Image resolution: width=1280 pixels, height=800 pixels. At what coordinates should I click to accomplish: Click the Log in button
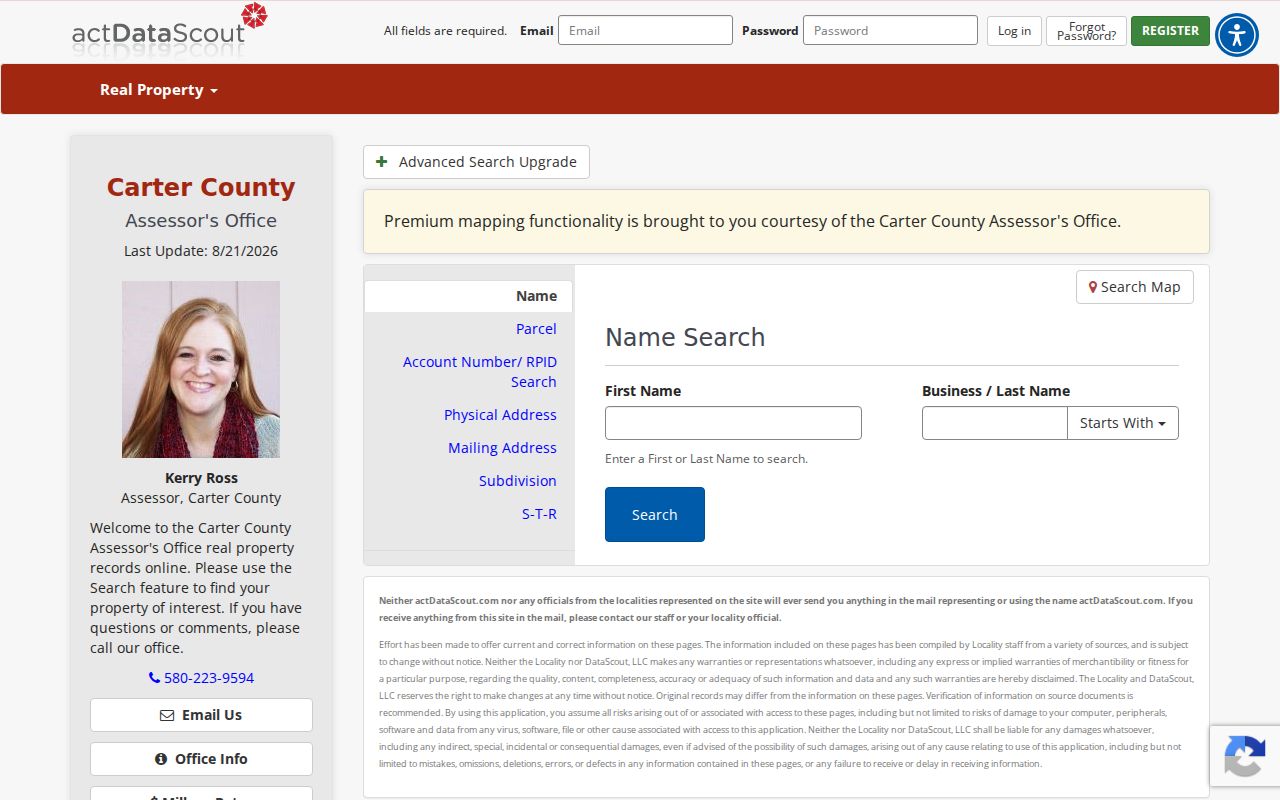click(x=1014, y=31)
